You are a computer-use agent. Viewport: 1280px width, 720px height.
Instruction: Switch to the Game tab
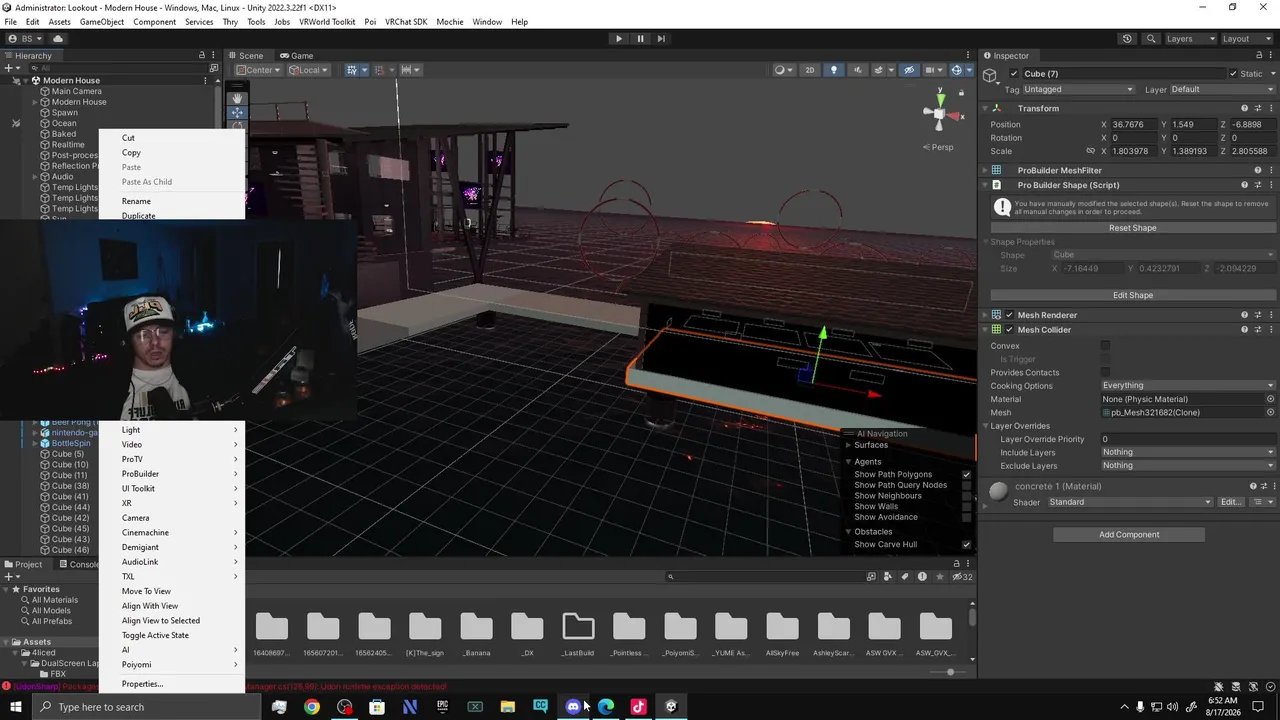296,56
